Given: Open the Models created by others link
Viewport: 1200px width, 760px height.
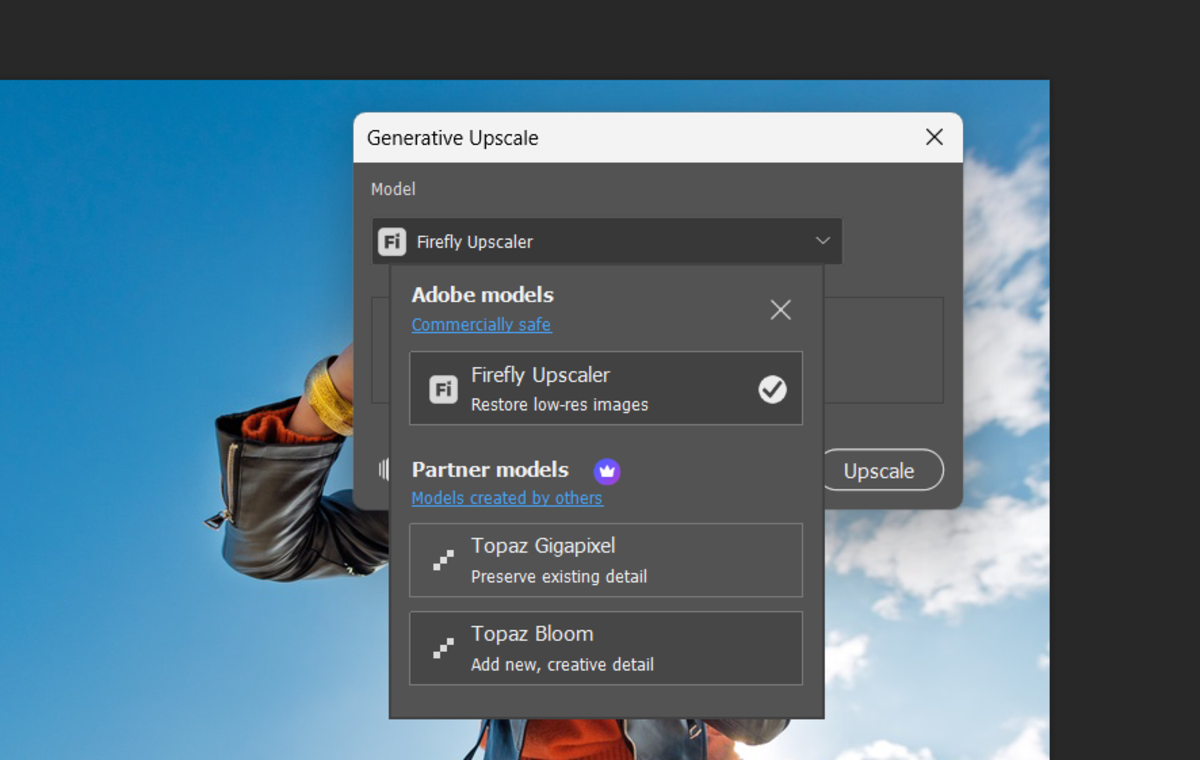Looking at the screenshot, I should click(507, 498).
